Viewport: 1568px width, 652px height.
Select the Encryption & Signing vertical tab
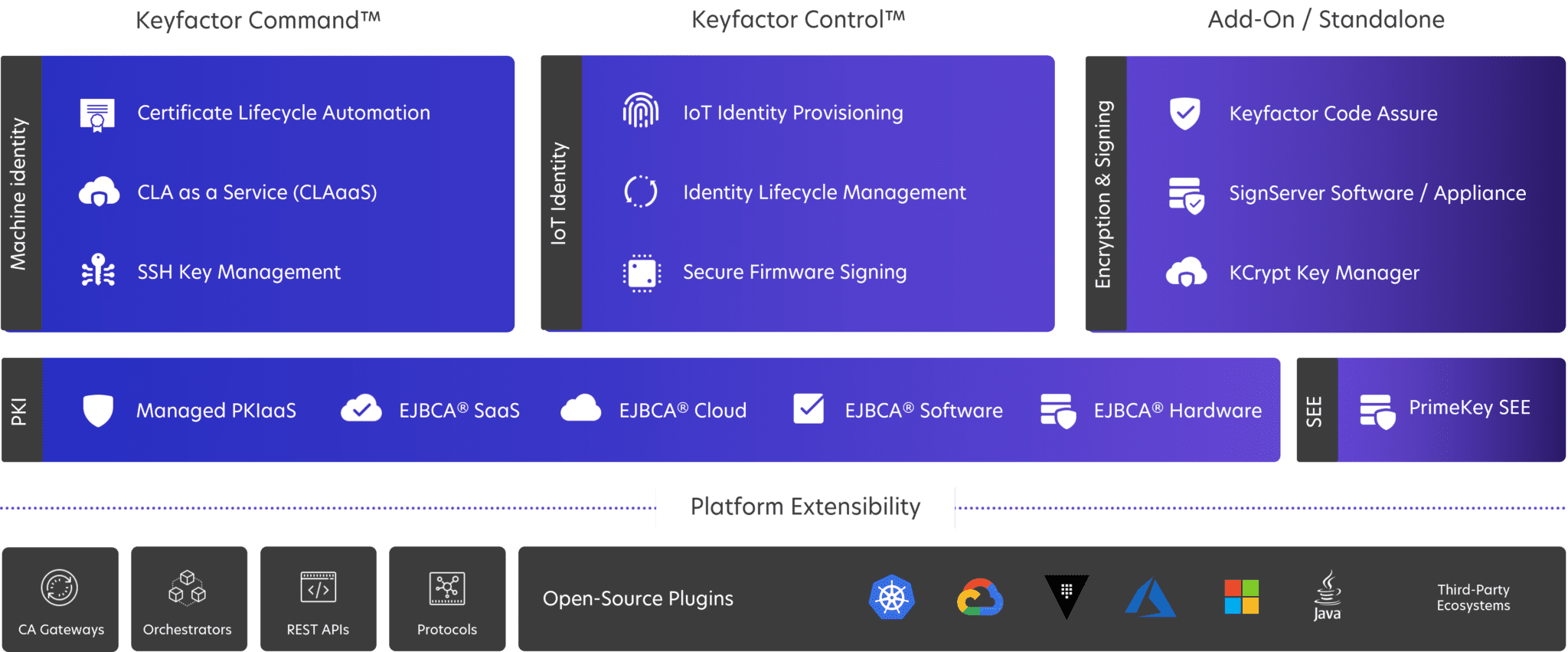click(1106, 194)
